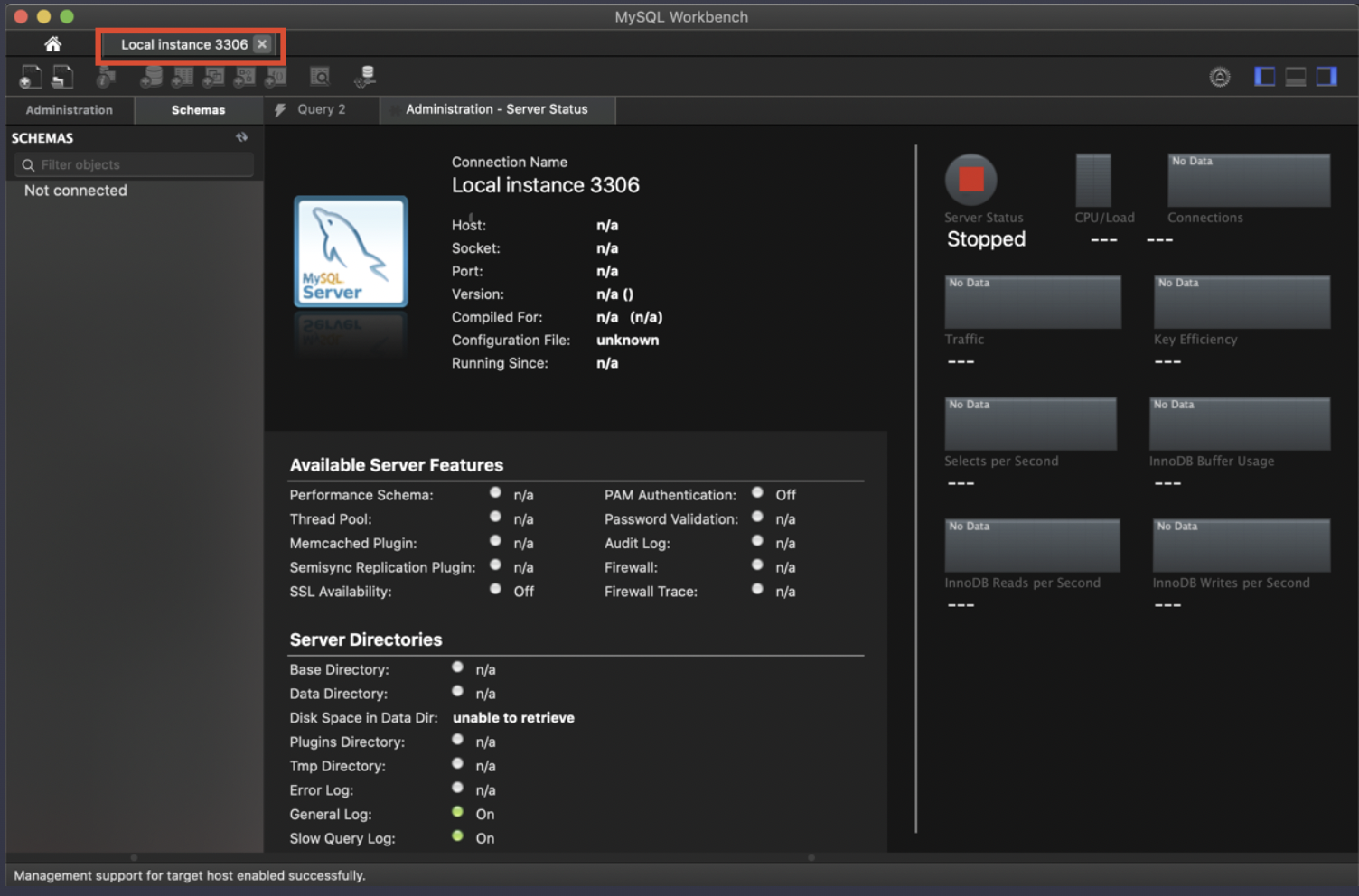Open Workbench preferences circular icon
Viewport: 1359px width, 896px height.
click(1220, 77)
